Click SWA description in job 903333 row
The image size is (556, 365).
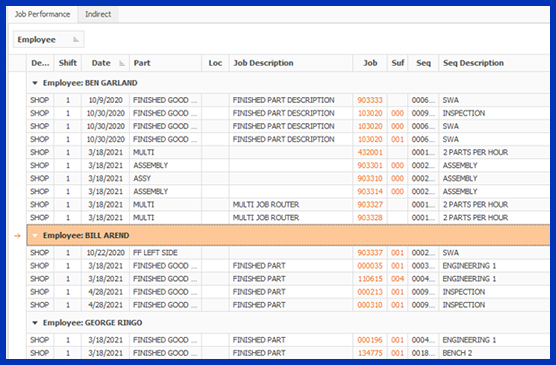[450, 100]
